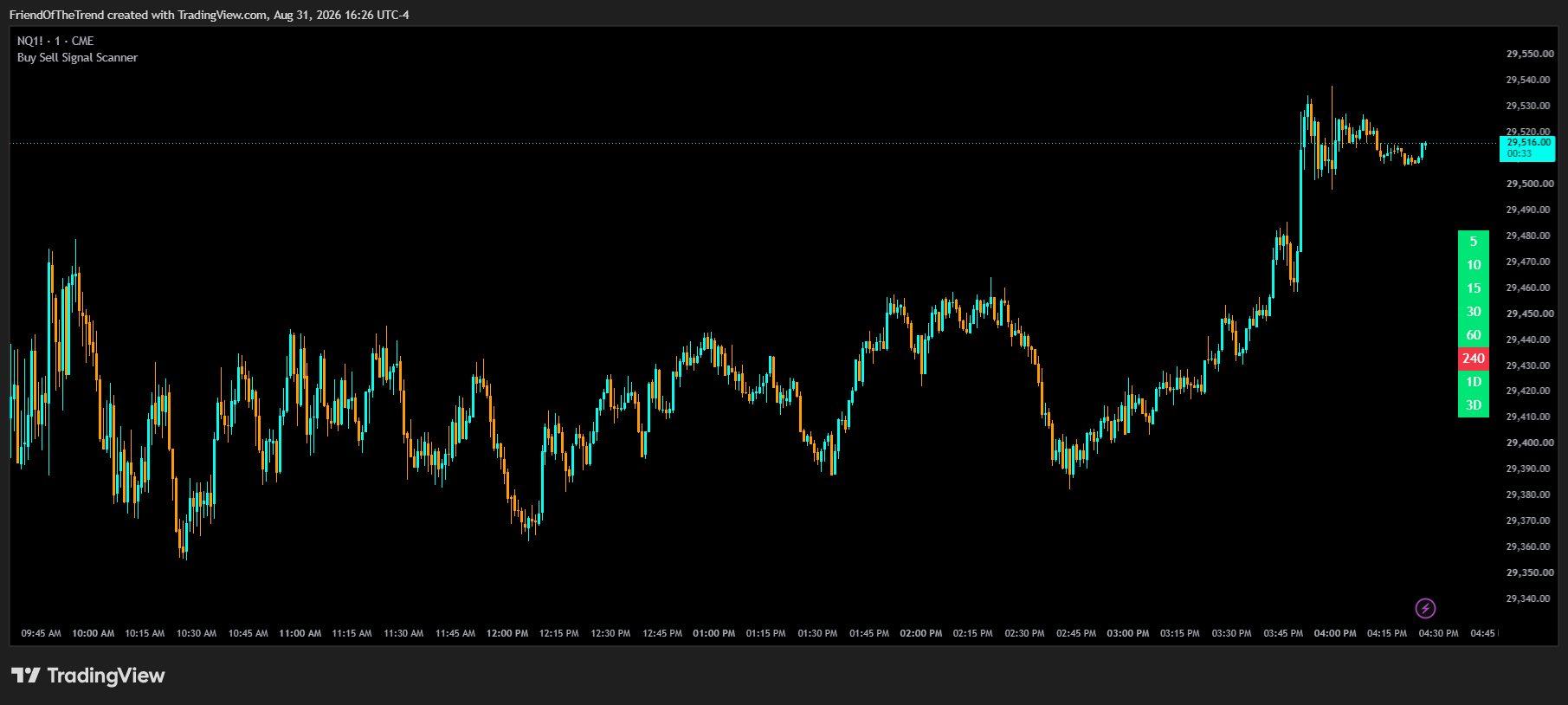Click the 04:30 PM time axis label
Image resolution: width=1568 pixels, height=705 pixels.
click(x=1439, y=633)
